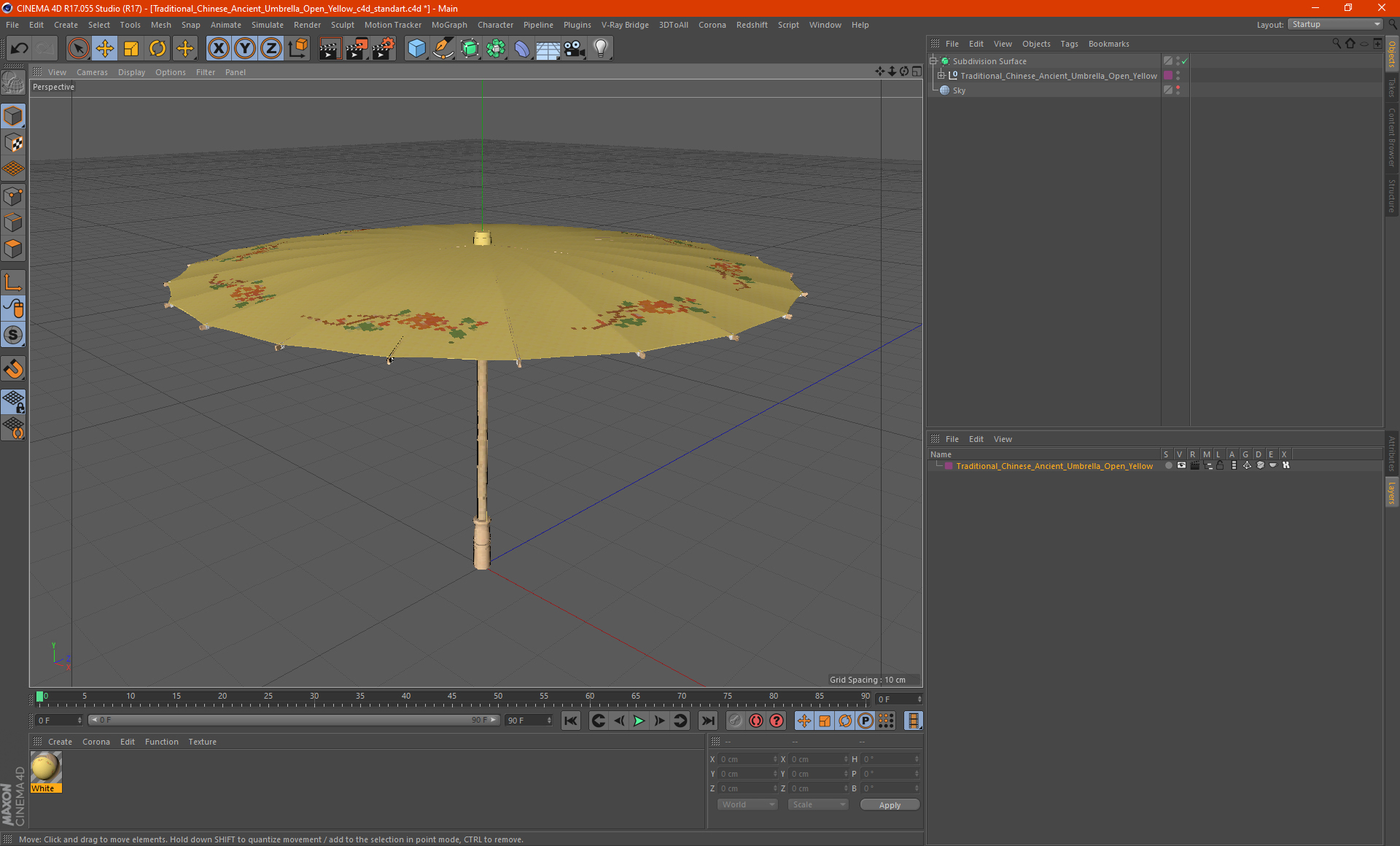Open viewport Cameras menu
The width and height of the screenshot is (1400, 846).
point(92,72)
